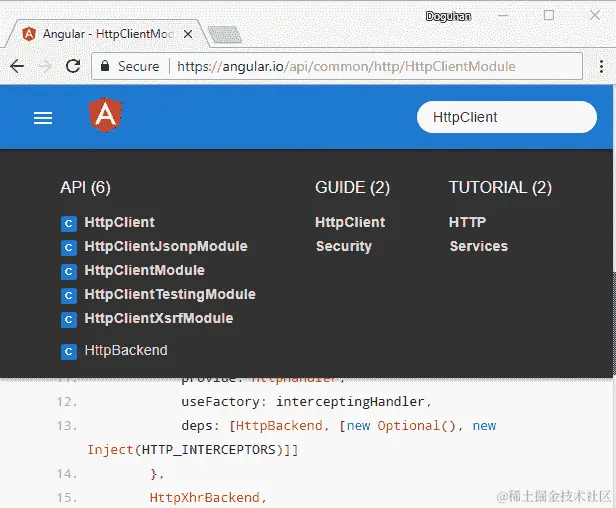Click interceptingHandler in code line 12

pyautogui.click(x=350, y=402)
